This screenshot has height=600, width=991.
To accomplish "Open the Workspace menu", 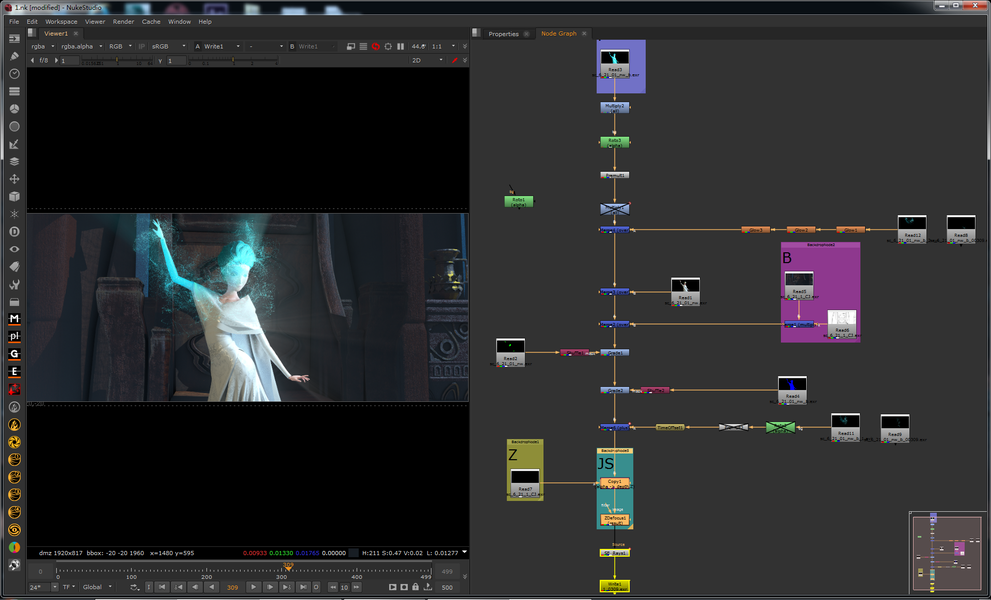I will 61,21.
